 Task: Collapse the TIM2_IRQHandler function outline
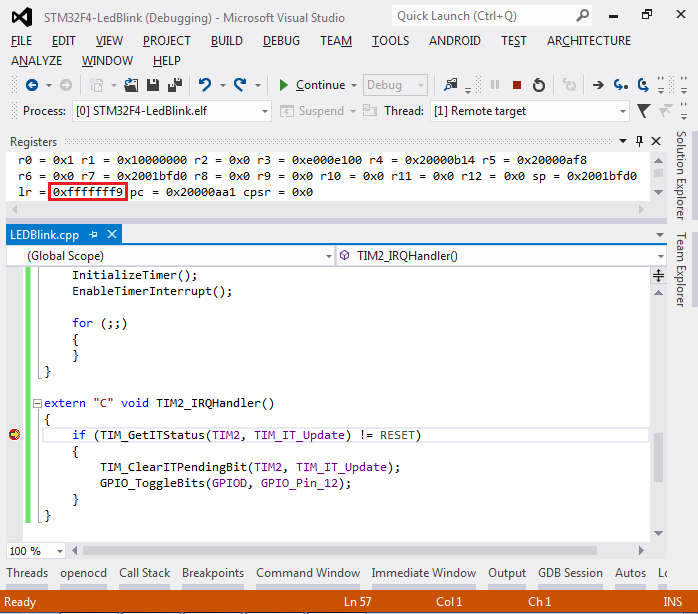point(37,403)
